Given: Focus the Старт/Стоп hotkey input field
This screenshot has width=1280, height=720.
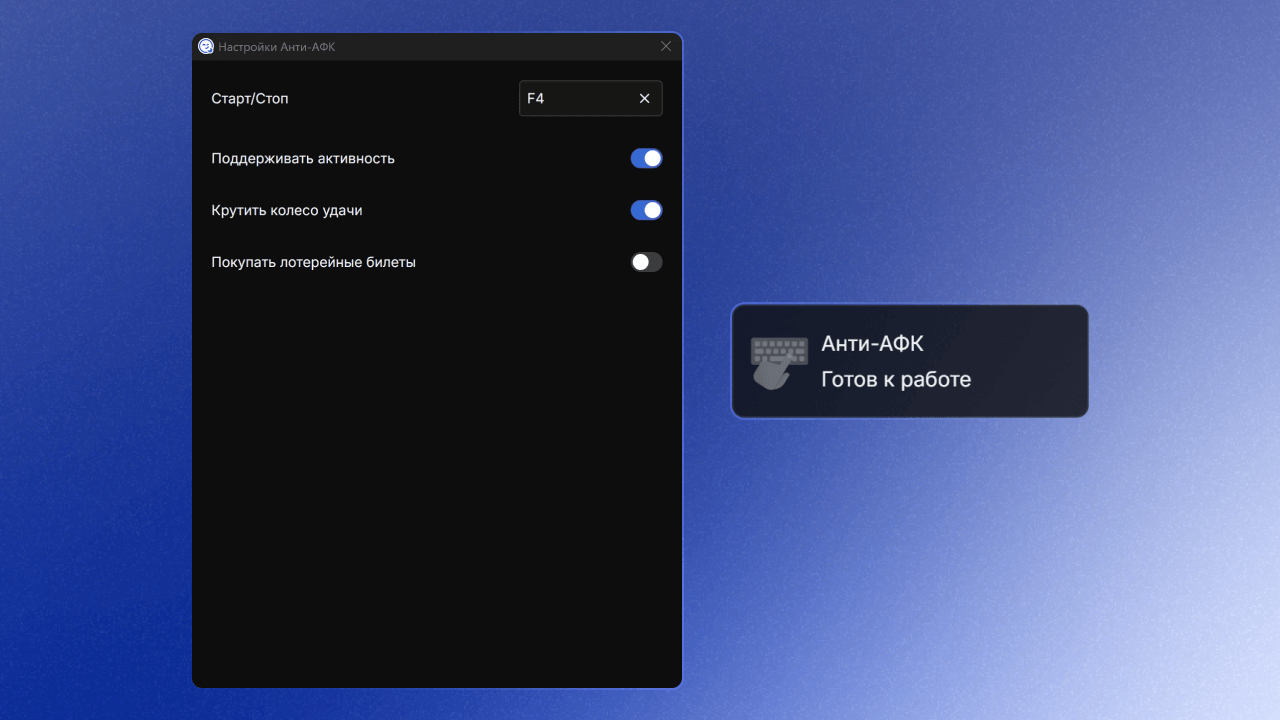Looking at the screenshot, I should click(x=580, y=99).
